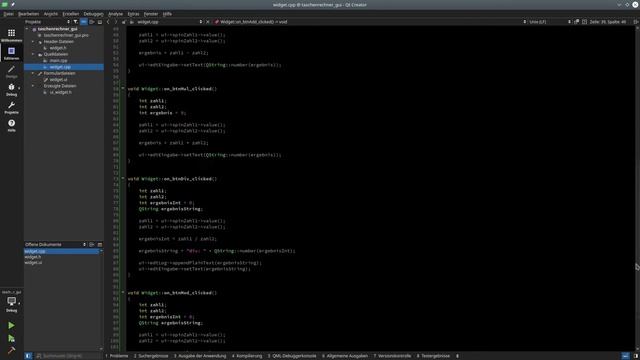Fold the on_btnMod_clicked function
The height and width of the screenshot is (360, 640).
click(123, 293)
